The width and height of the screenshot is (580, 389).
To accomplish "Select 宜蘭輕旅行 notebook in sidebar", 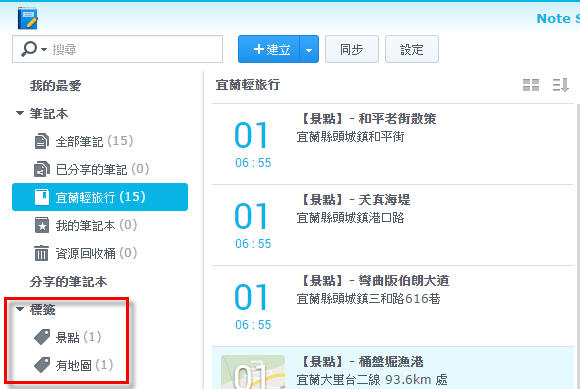I will 100,197.
